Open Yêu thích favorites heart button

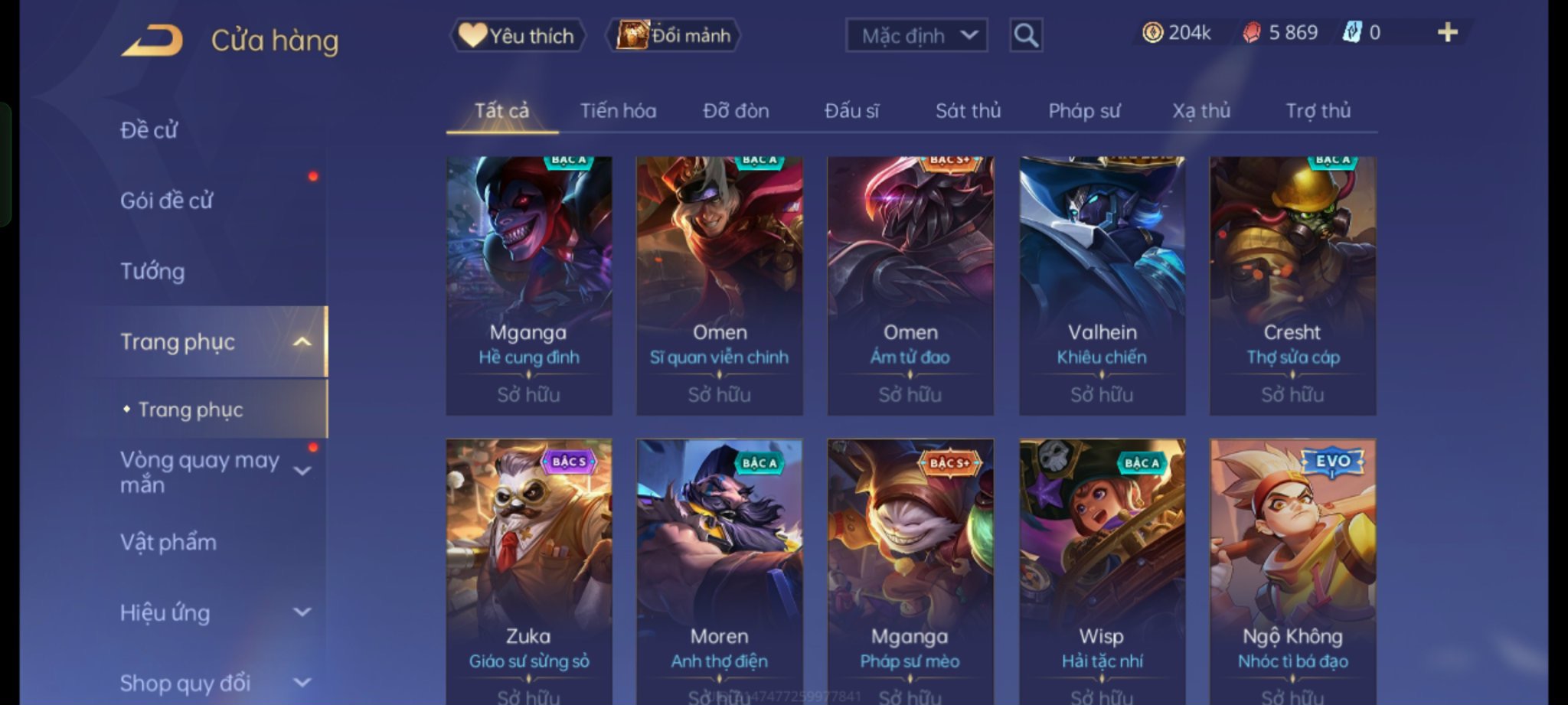click(517, 35)
